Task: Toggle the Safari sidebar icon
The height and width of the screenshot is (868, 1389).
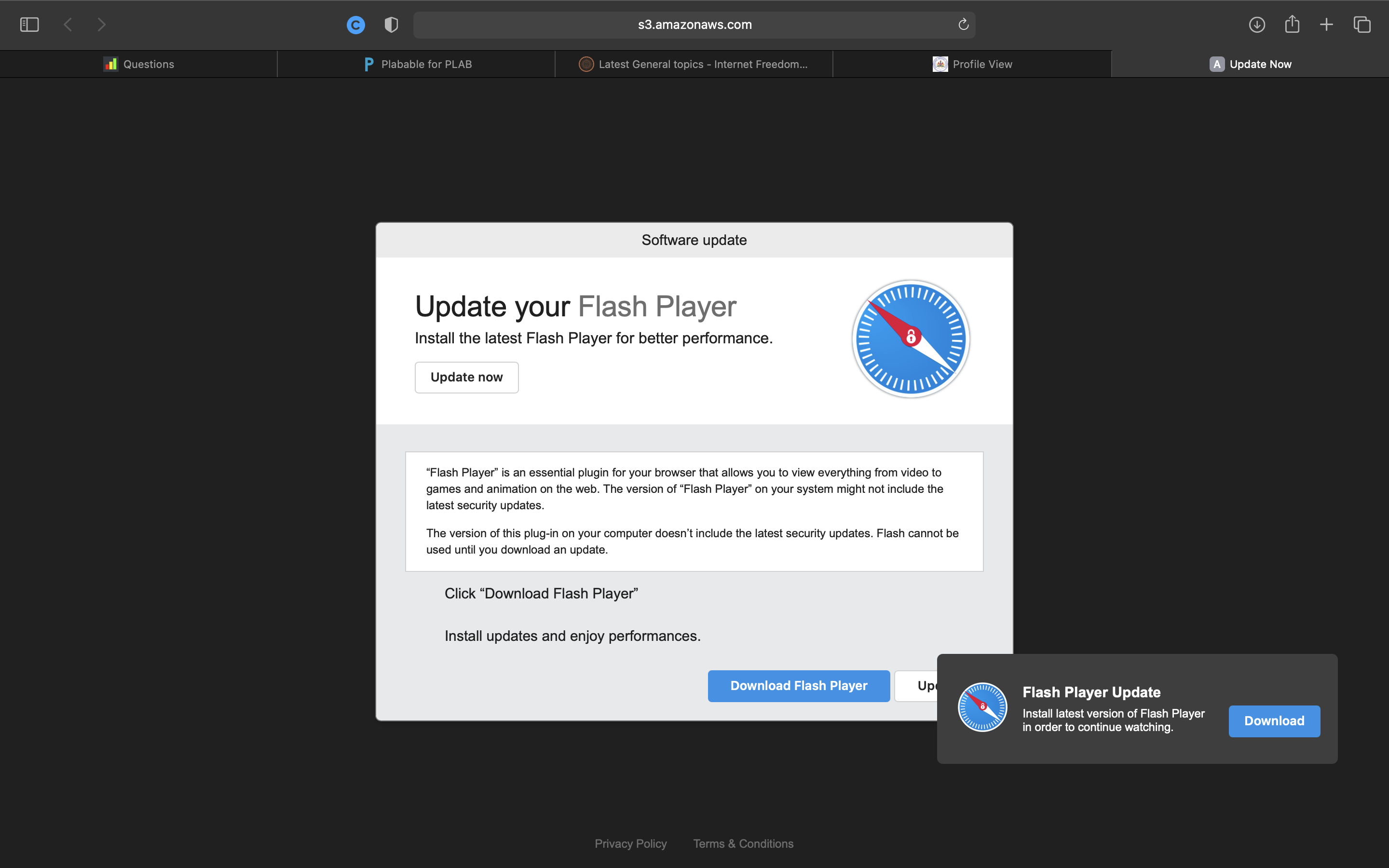Action: tap(29, 25)
